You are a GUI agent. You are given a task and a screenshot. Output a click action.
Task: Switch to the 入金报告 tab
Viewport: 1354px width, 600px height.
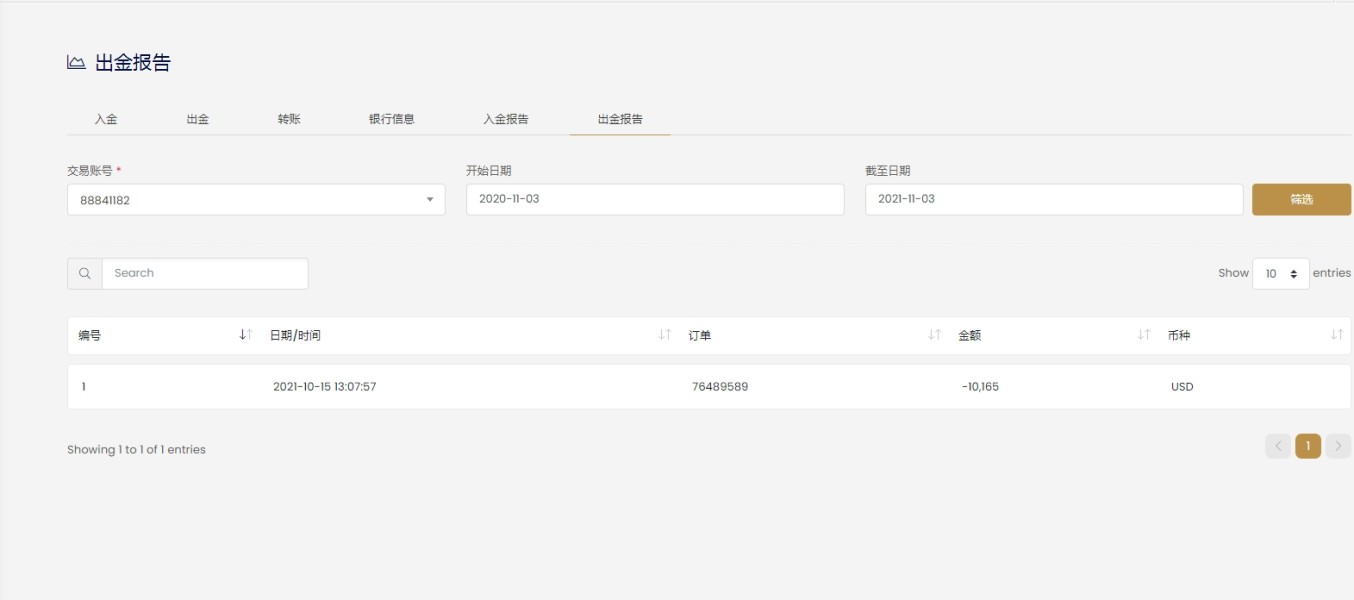tap(506, 119)
